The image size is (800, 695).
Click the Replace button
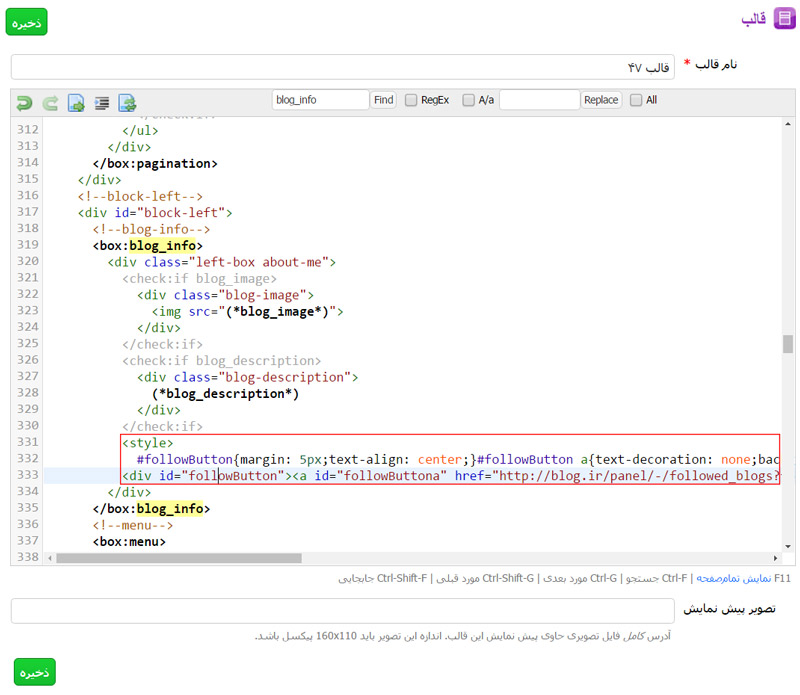601,100
